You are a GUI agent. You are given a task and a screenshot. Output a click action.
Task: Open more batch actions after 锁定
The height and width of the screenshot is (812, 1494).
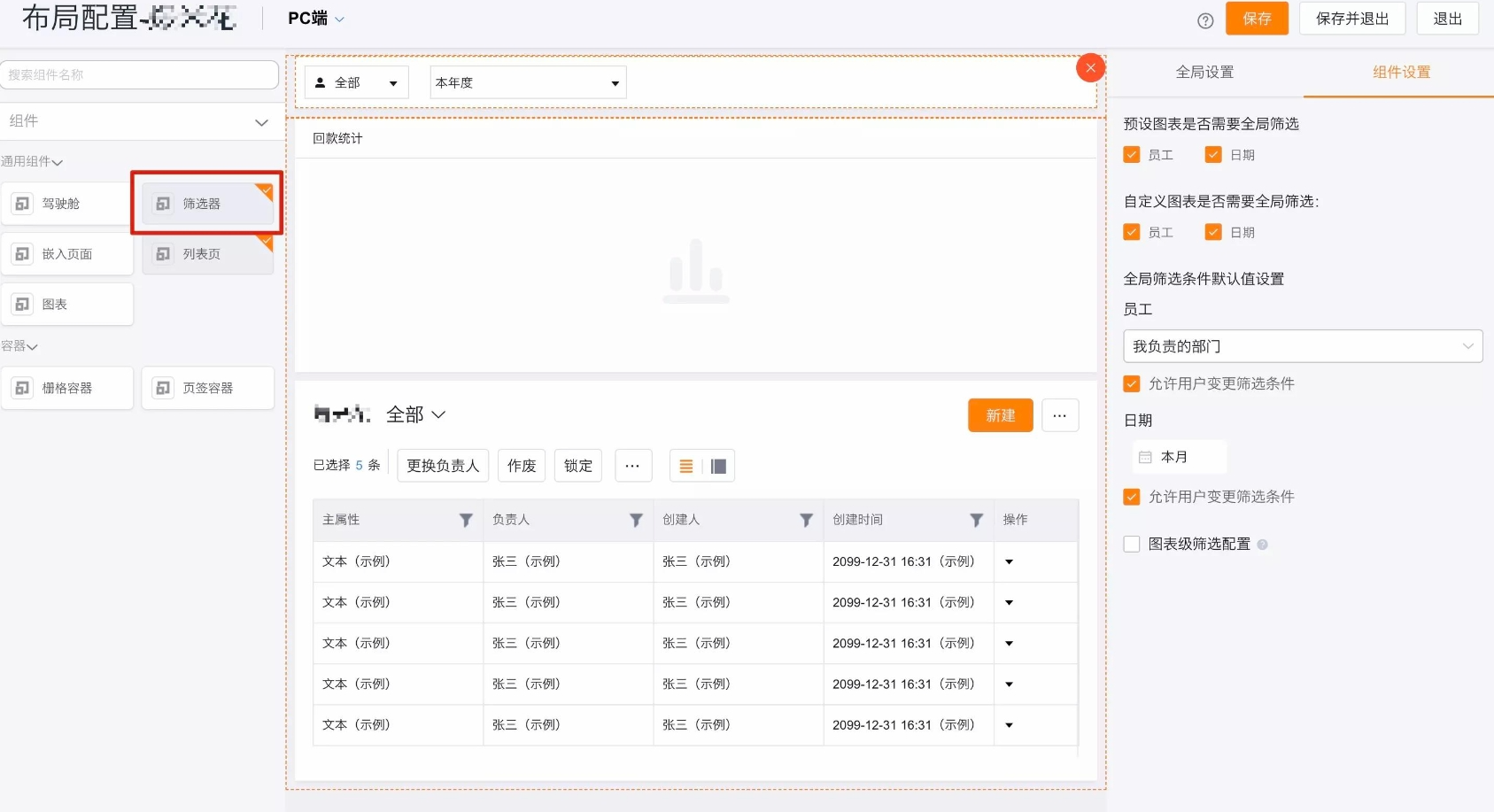click(x=632, y=466)
